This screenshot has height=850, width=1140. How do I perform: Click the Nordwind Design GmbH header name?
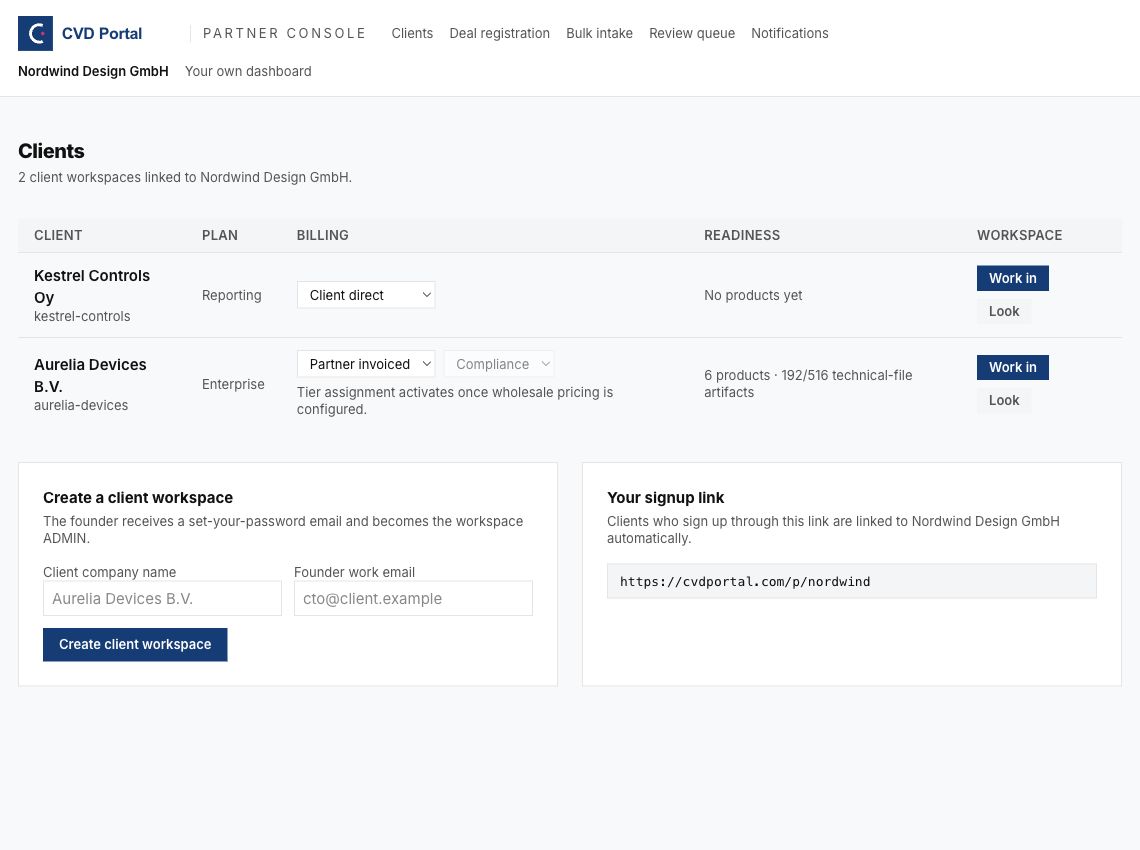(x=93, y=71)
